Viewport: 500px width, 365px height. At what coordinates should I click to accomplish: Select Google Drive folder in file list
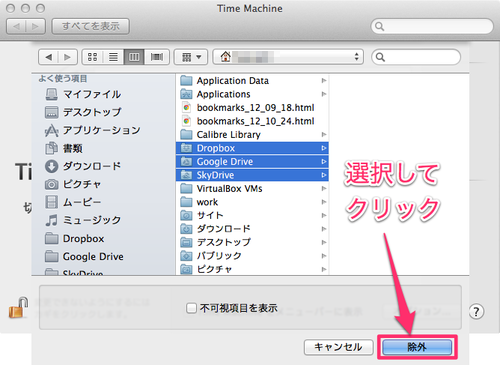[252, 162]
